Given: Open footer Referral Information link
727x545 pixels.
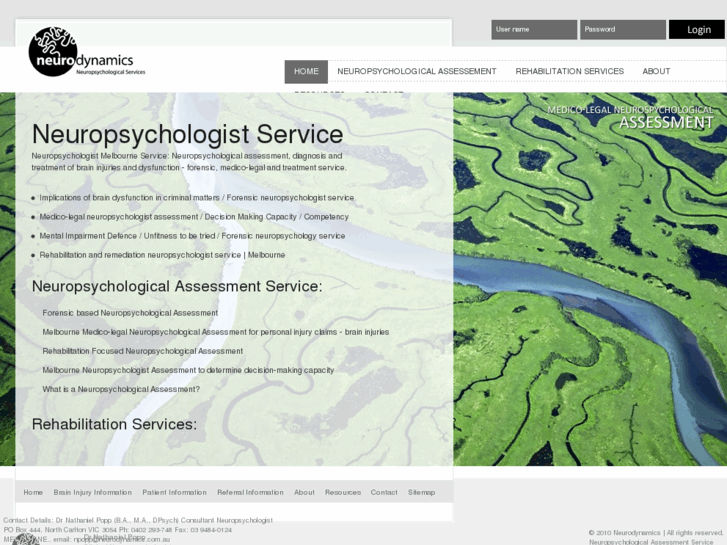Looking at the screenshot, I should pyautogui.click(x=250, y=493).
